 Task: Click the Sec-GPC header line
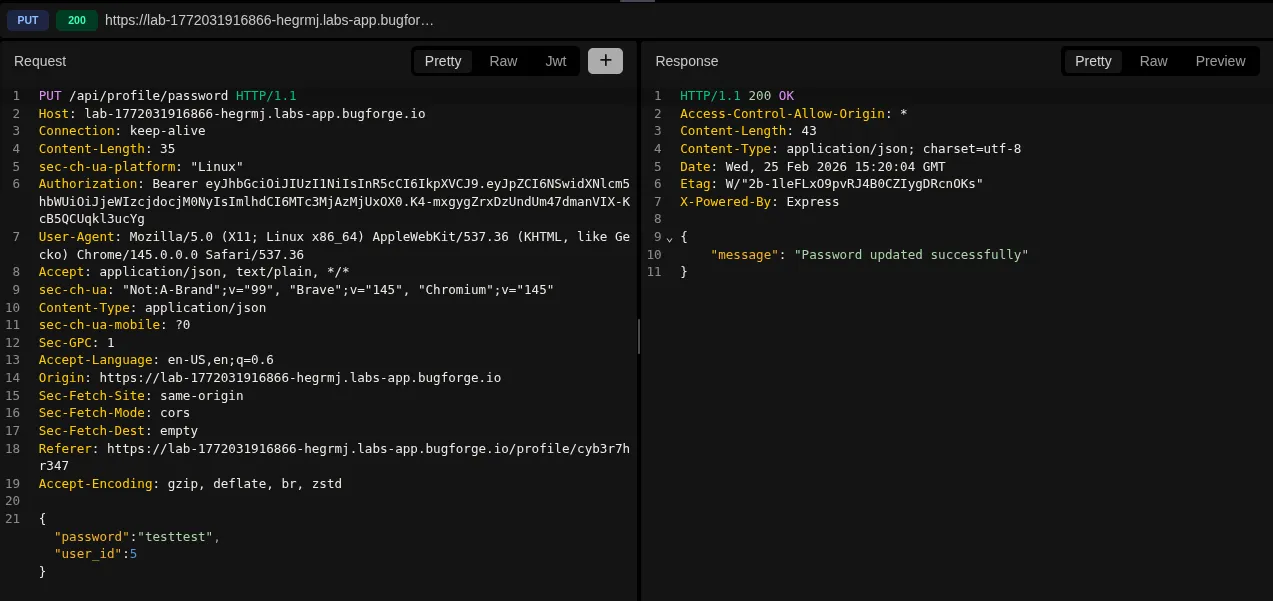77,343
